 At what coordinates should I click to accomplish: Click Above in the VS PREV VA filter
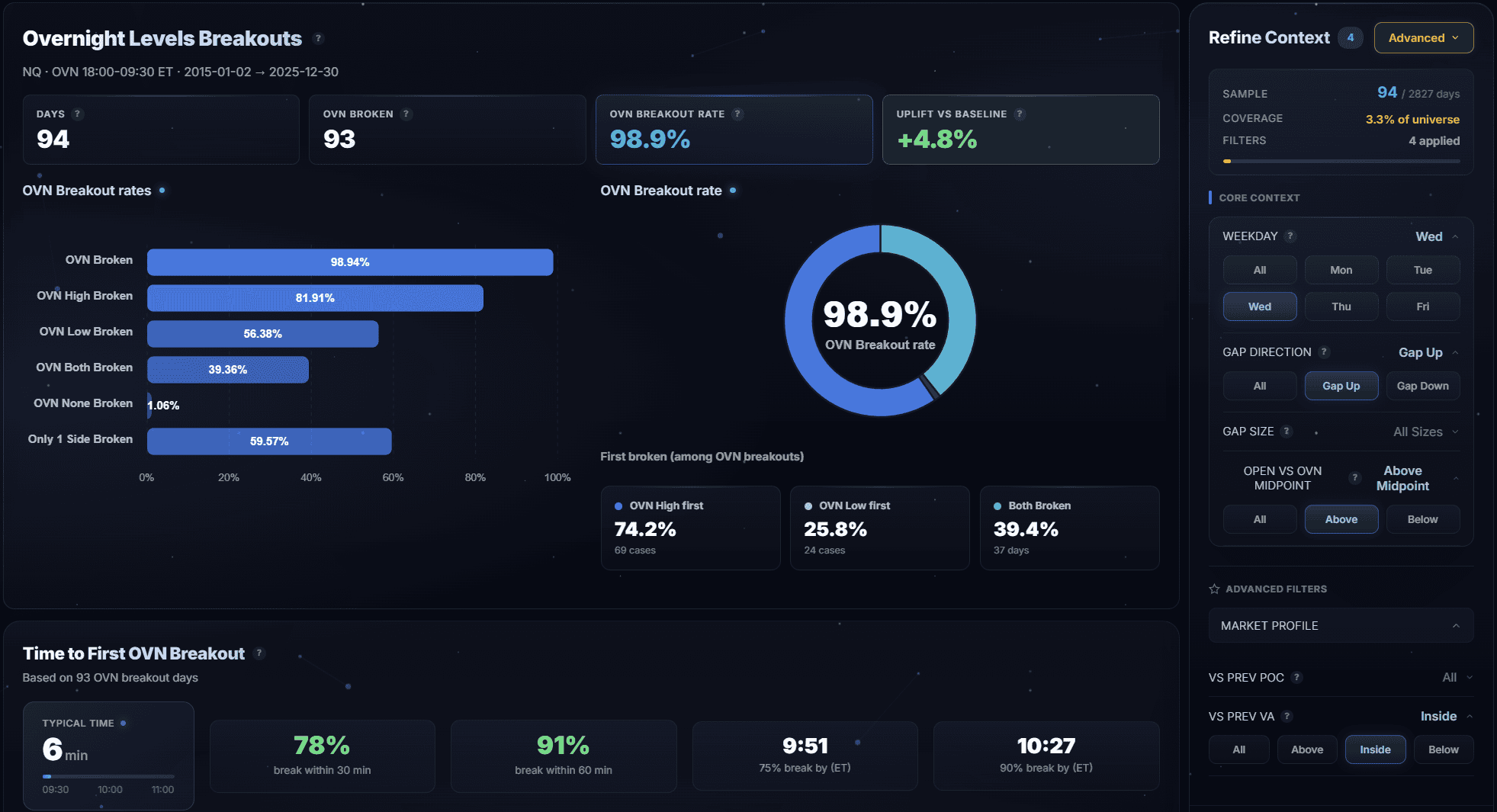1306,749
